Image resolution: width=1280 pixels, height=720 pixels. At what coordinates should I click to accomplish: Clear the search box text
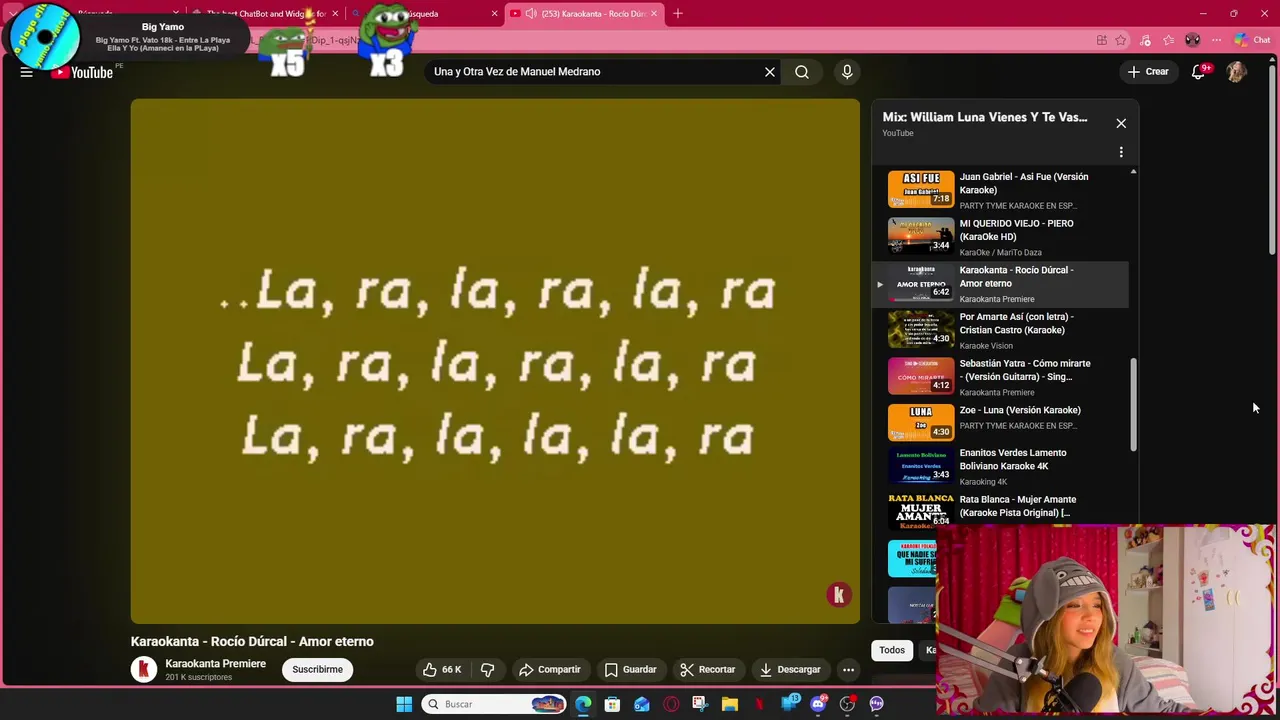coord(770,72)
